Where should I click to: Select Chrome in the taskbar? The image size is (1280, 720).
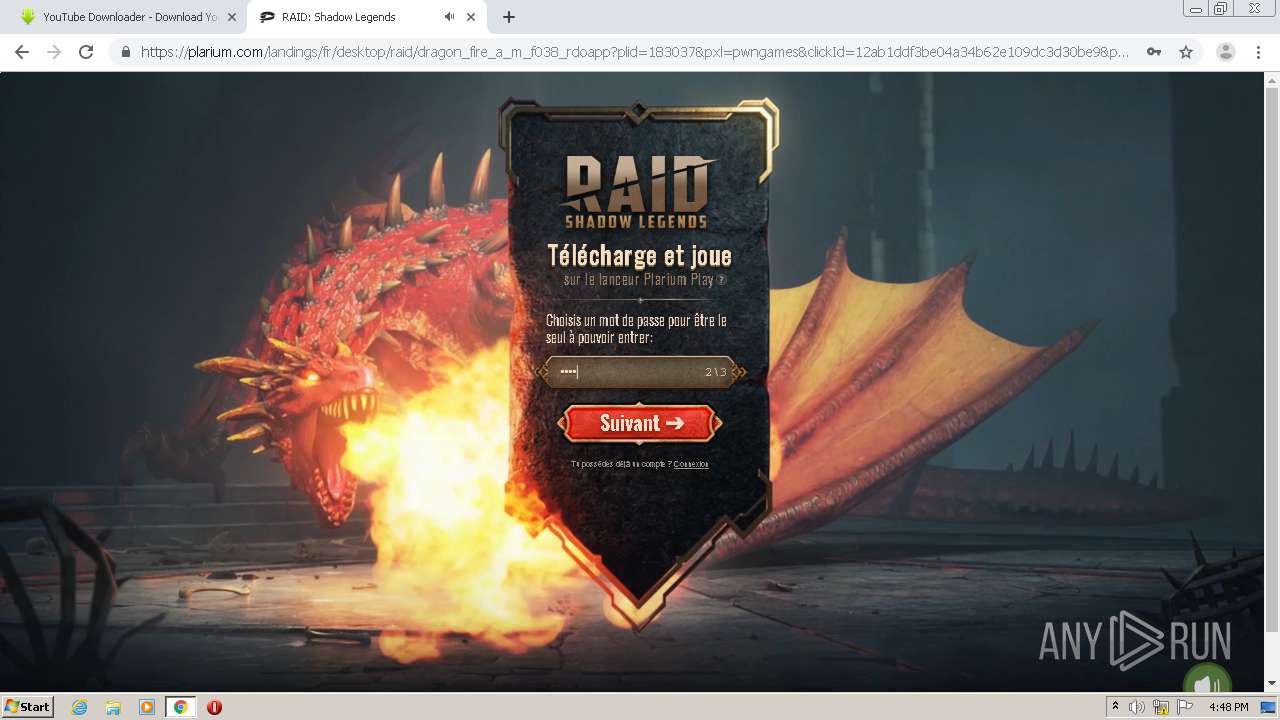click(x=180, y=707)
